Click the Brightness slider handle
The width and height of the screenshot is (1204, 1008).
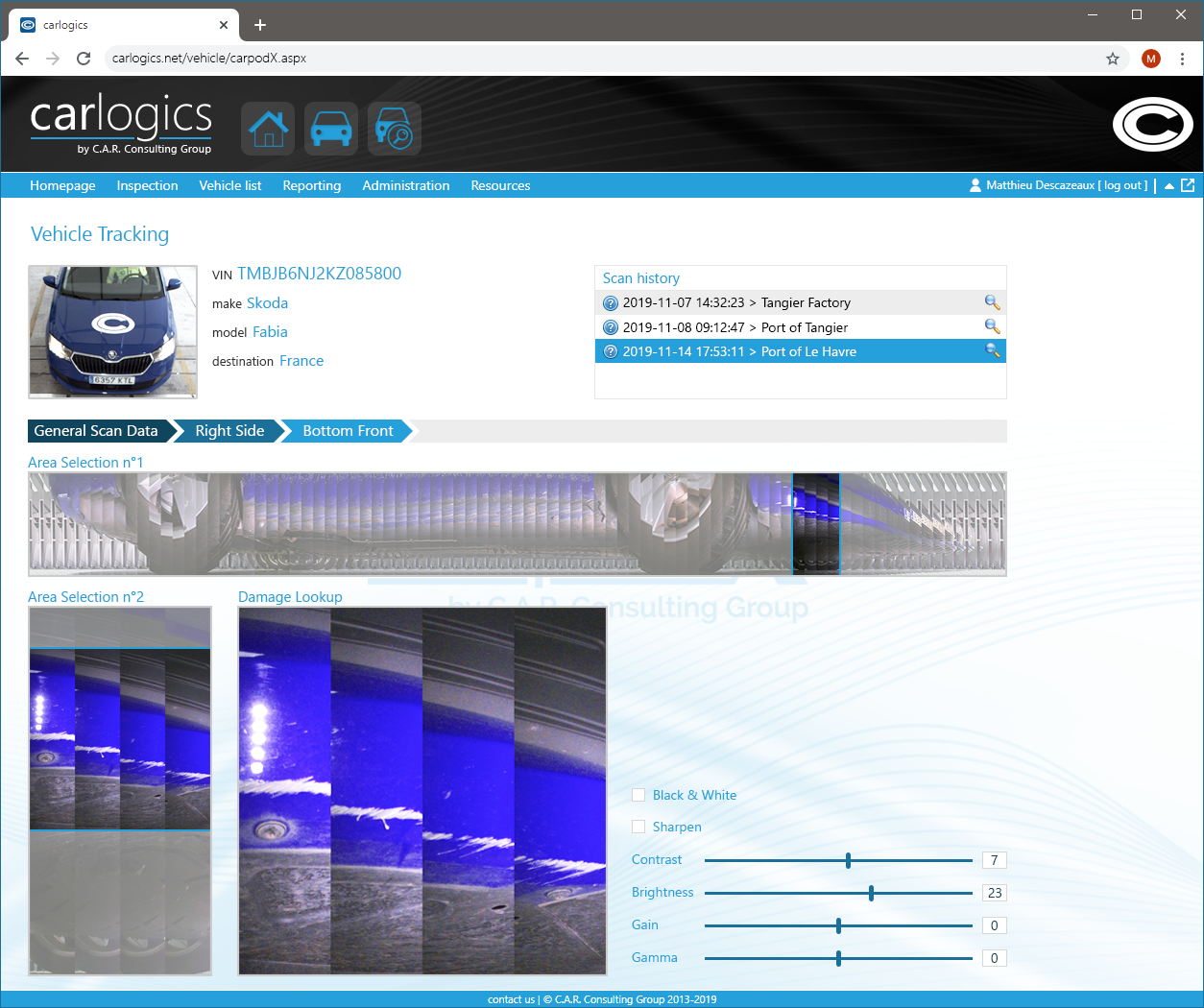click(871, 893)
